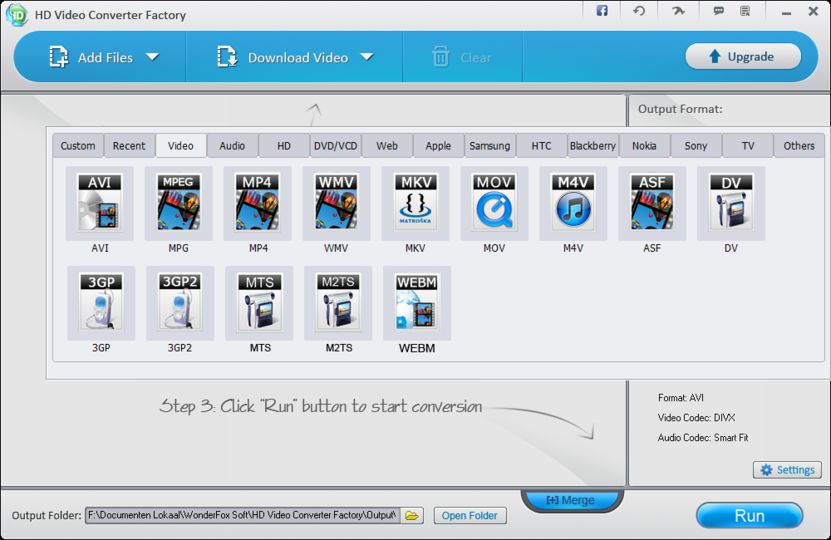Image resolution: width=831 pixels, height=540 pixels.
Task: Switch to the Custom tab
Action: (x=78, y=146)
